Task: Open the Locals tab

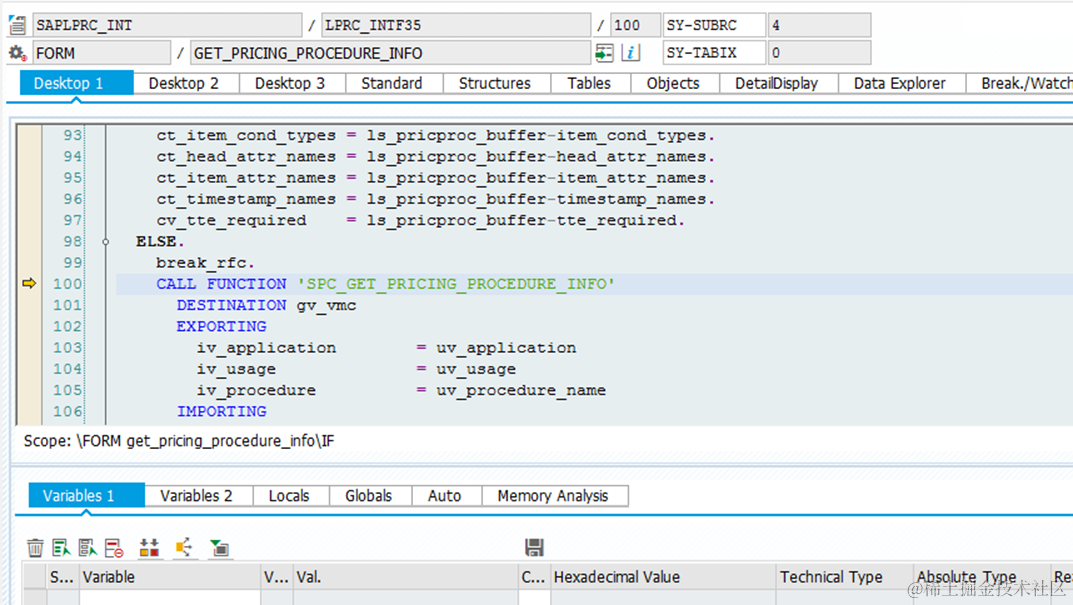Action: [x=289, y=496]
